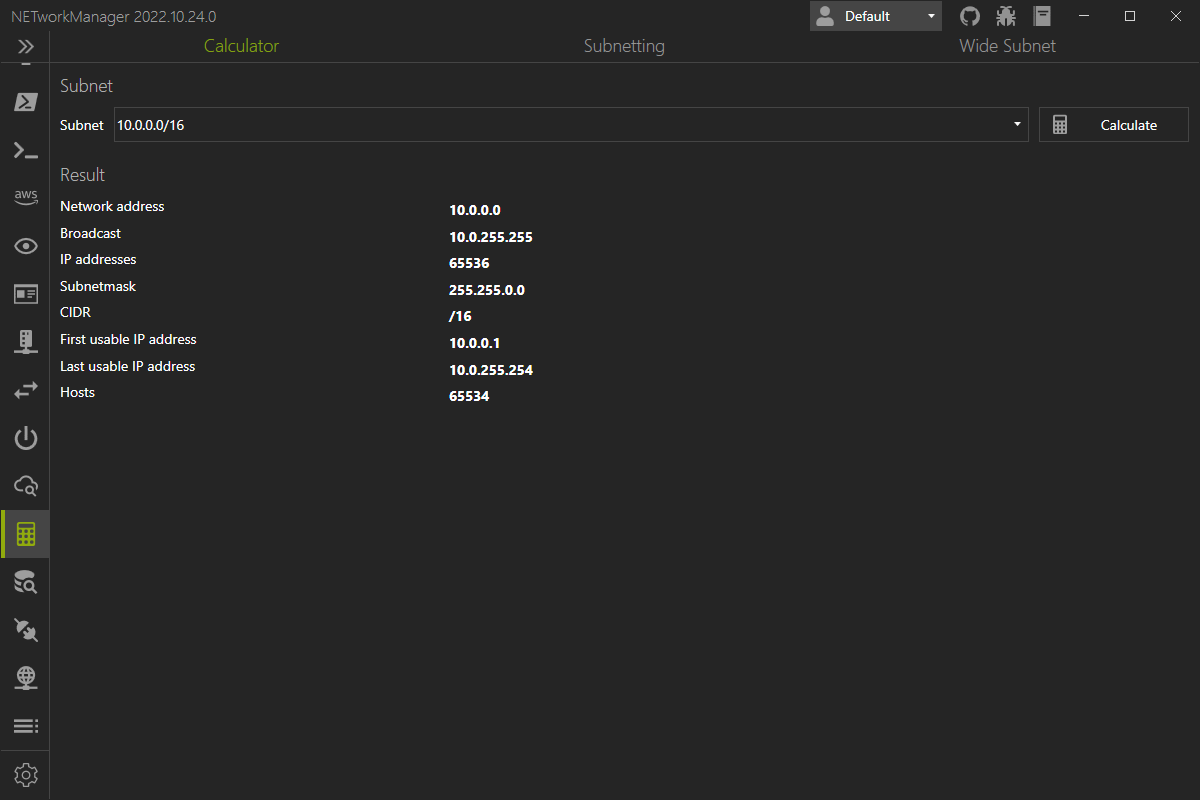Open the Web Console window icon in sidebar
The height and width of the screenshot is (800, 1200).
pyautogui.click(x=26, y=293)
